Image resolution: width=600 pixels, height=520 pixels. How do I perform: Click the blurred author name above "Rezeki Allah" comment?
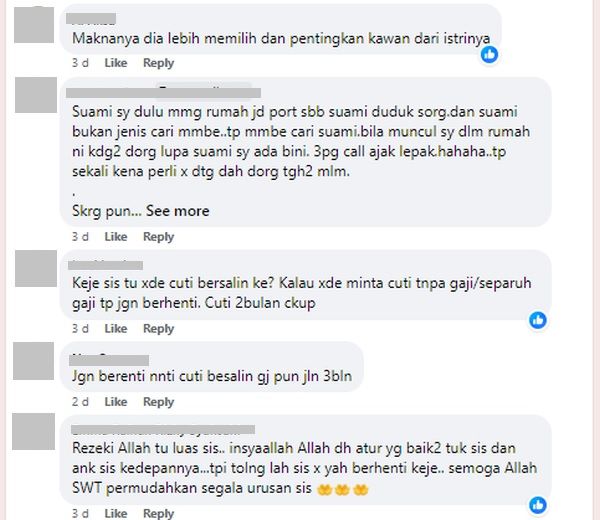click(163, 430)
